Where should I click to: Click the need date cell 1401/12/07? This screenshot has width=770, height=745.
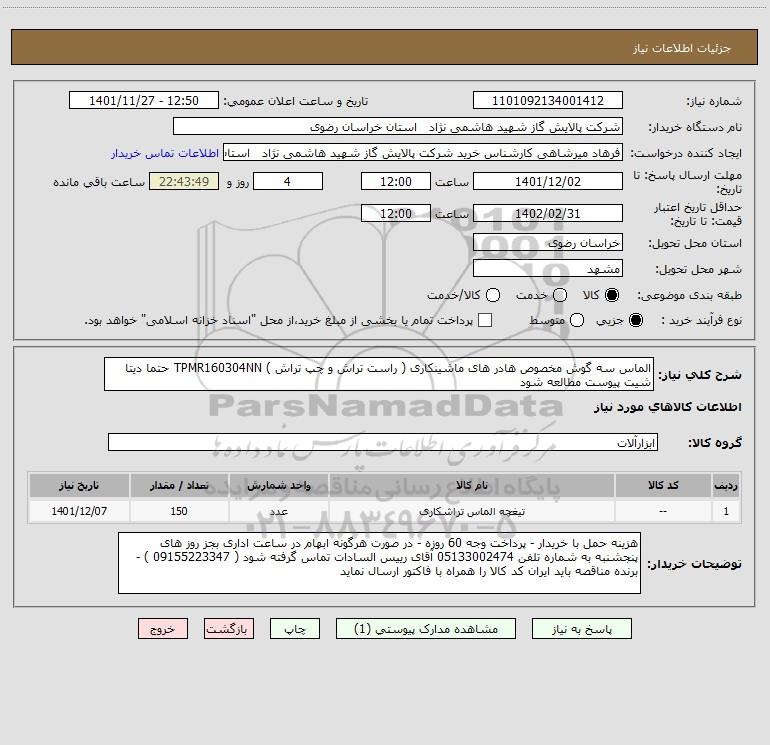79,511
